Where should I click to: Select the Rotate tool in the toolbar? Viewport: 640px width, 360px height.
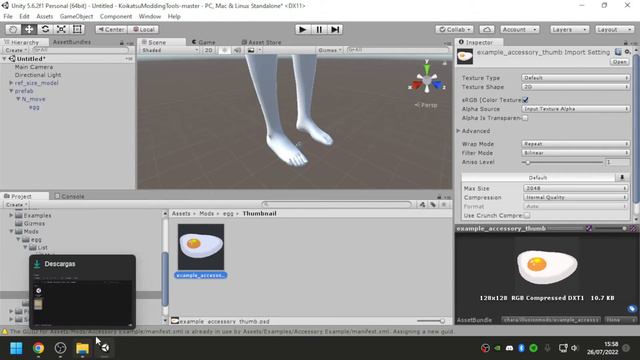(45, 29)
